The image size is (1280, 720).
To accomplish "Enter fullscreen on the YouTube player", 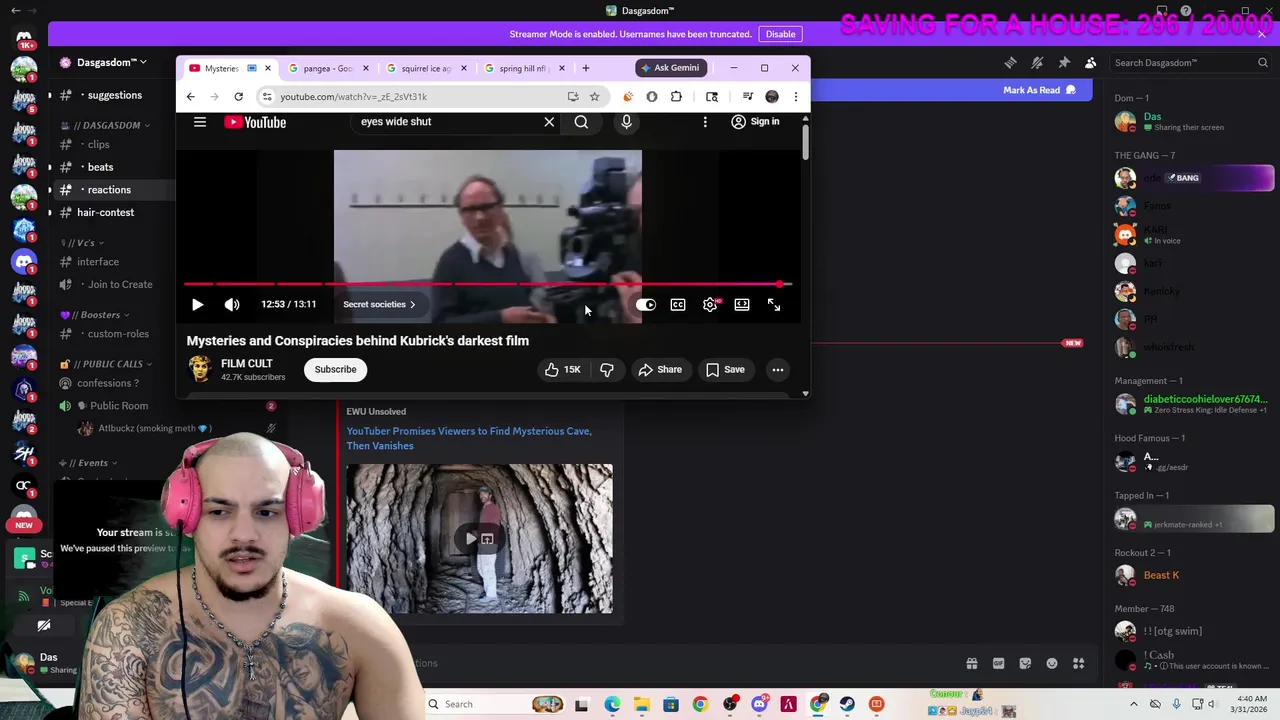I will coord(774,305).
